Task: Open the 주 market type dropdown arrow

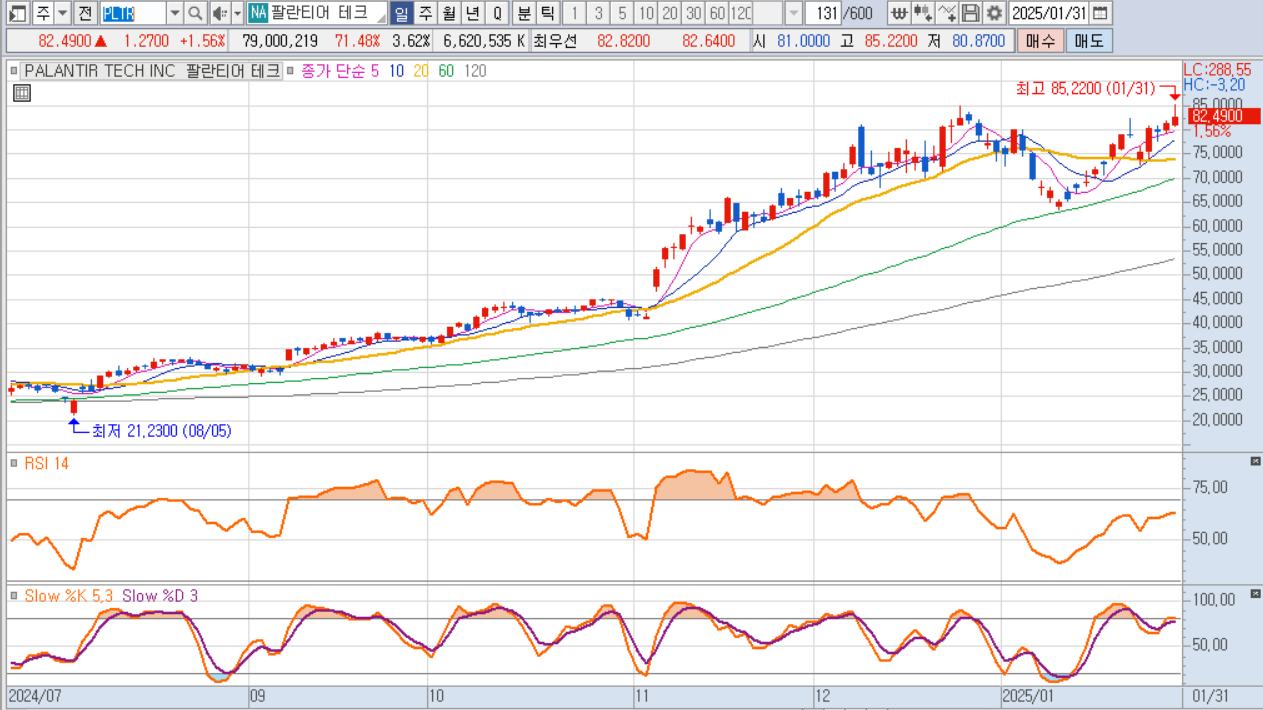Action: [x=63, y=13]
